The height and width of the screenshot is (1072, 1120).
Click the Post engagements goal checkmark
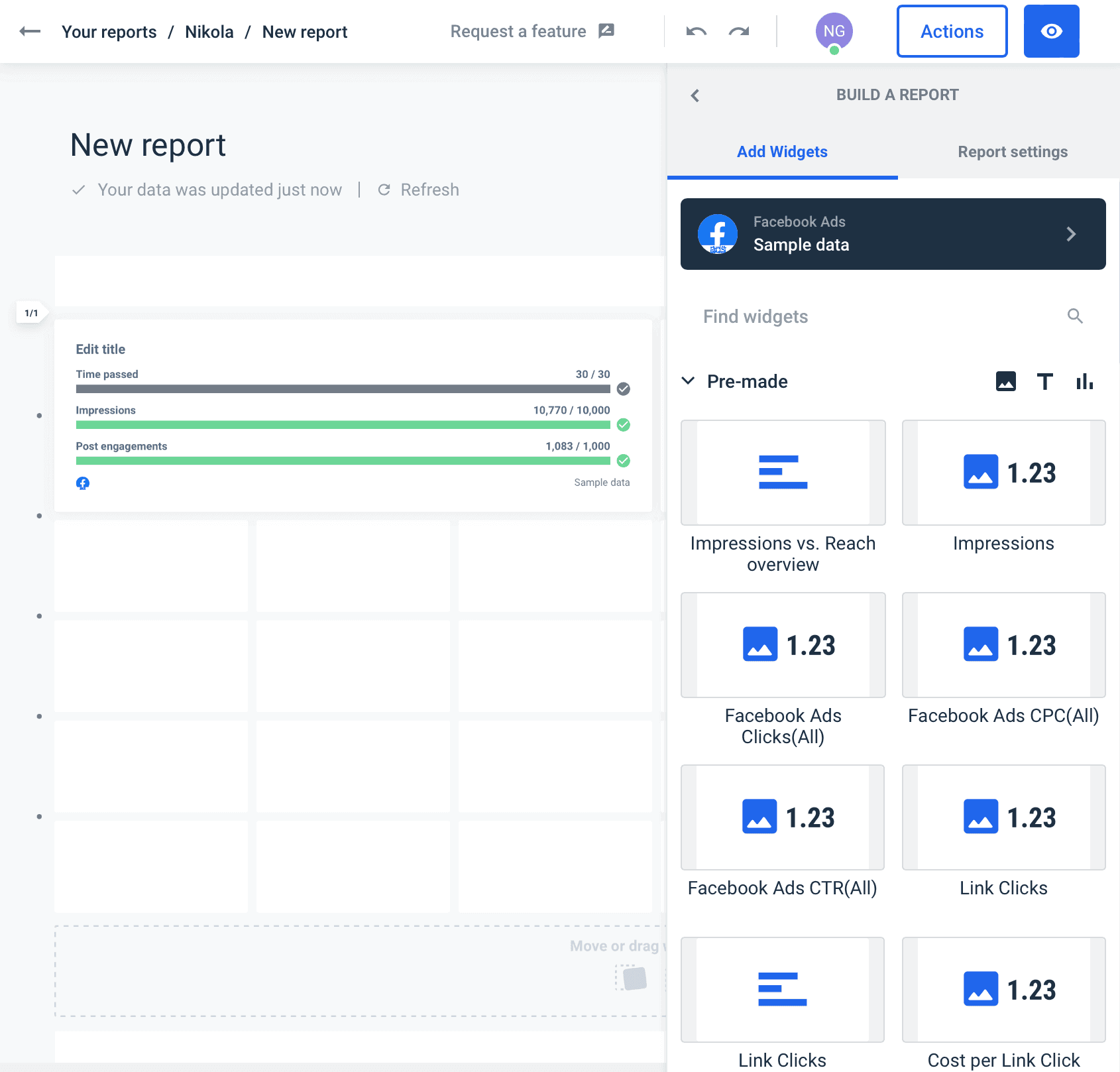[623, 461]
